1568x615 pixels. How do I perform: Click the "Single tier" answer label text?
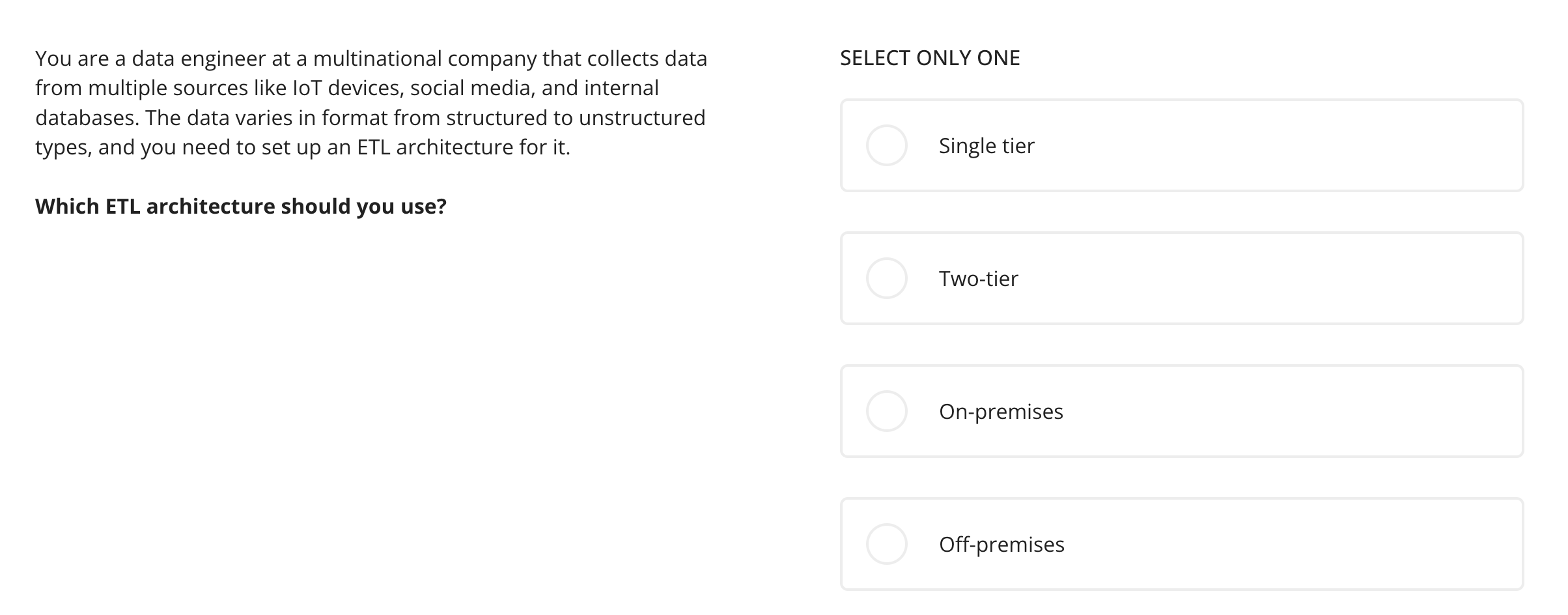987,146
